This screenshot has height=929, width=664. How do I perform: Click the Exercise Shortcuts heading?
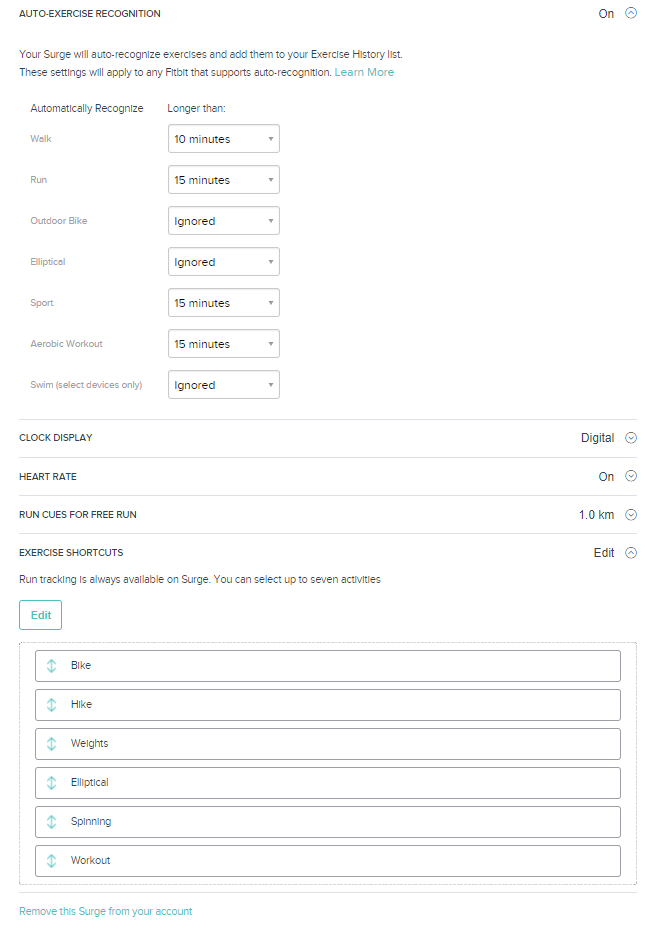(x=71, y=553)
